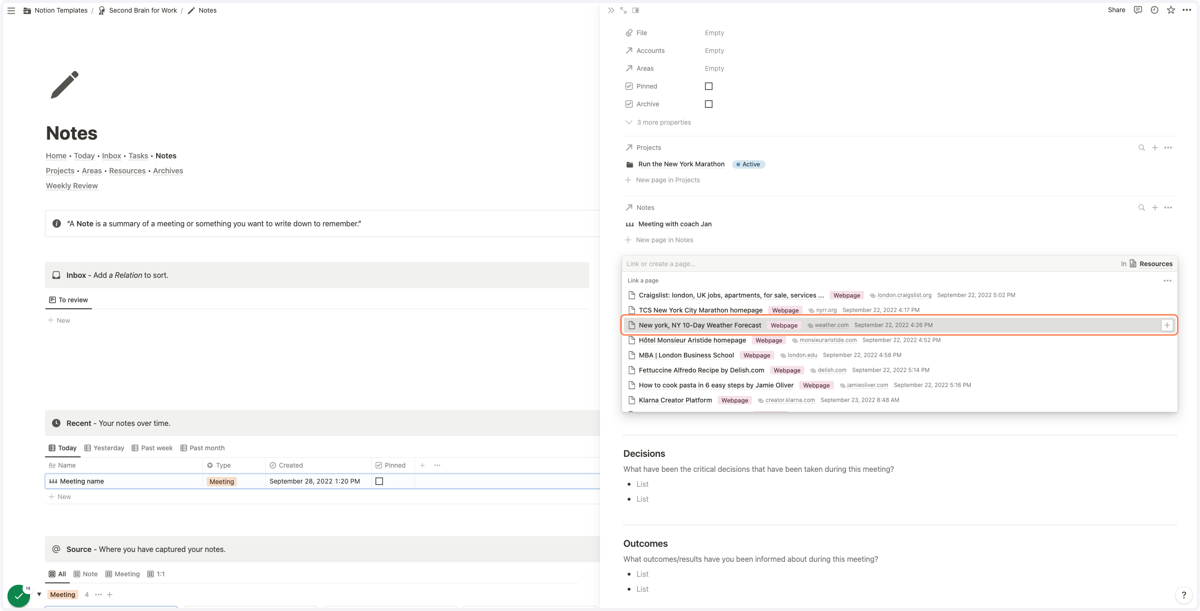Screen dimensions: 1200x611
Task: Open Meeting with coach Jan note
Action: (x=675, y=224)
